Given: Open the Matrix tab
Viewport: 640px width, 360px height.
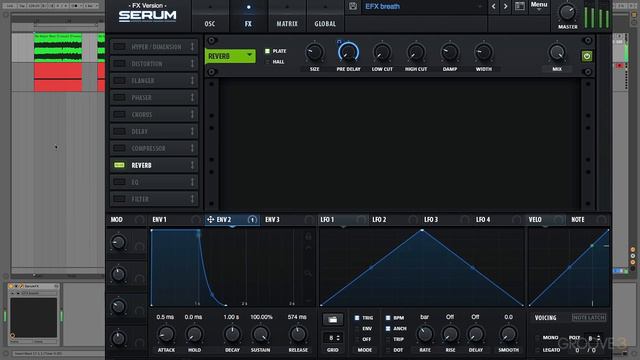Looking at the screenshot, I should (287, 24).
